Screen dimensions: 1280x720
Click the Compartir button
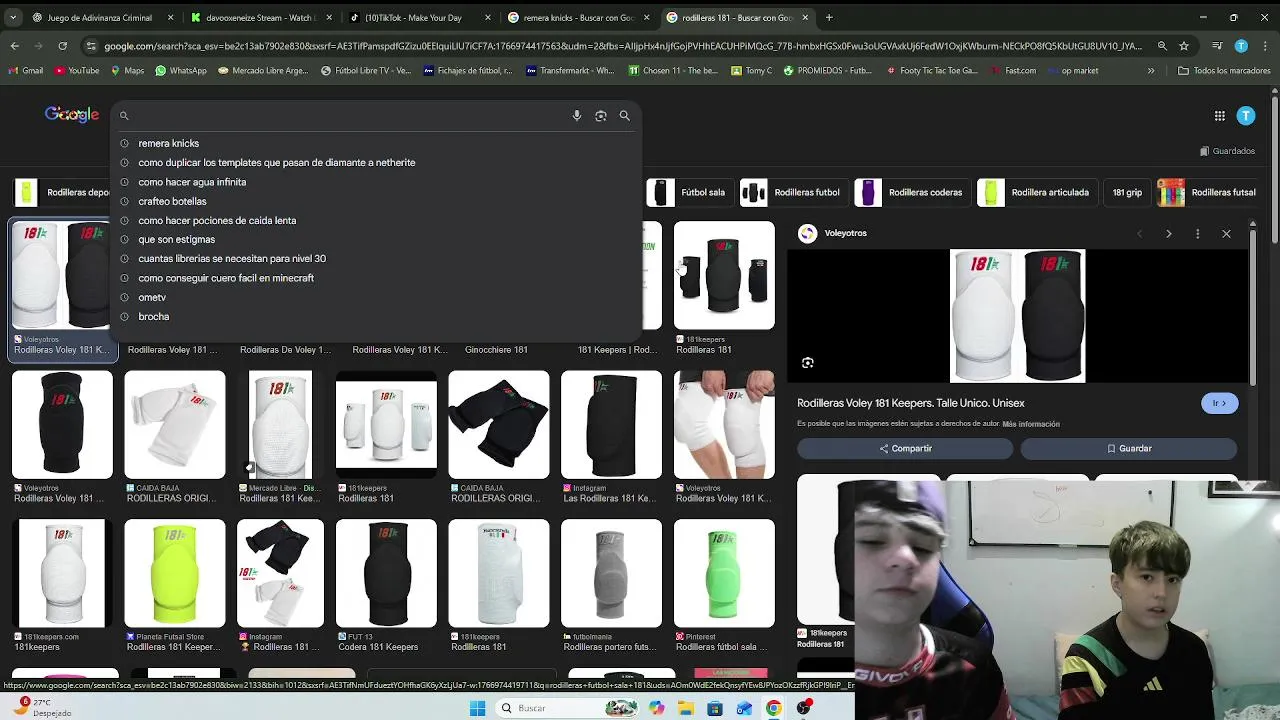(906, 449)
